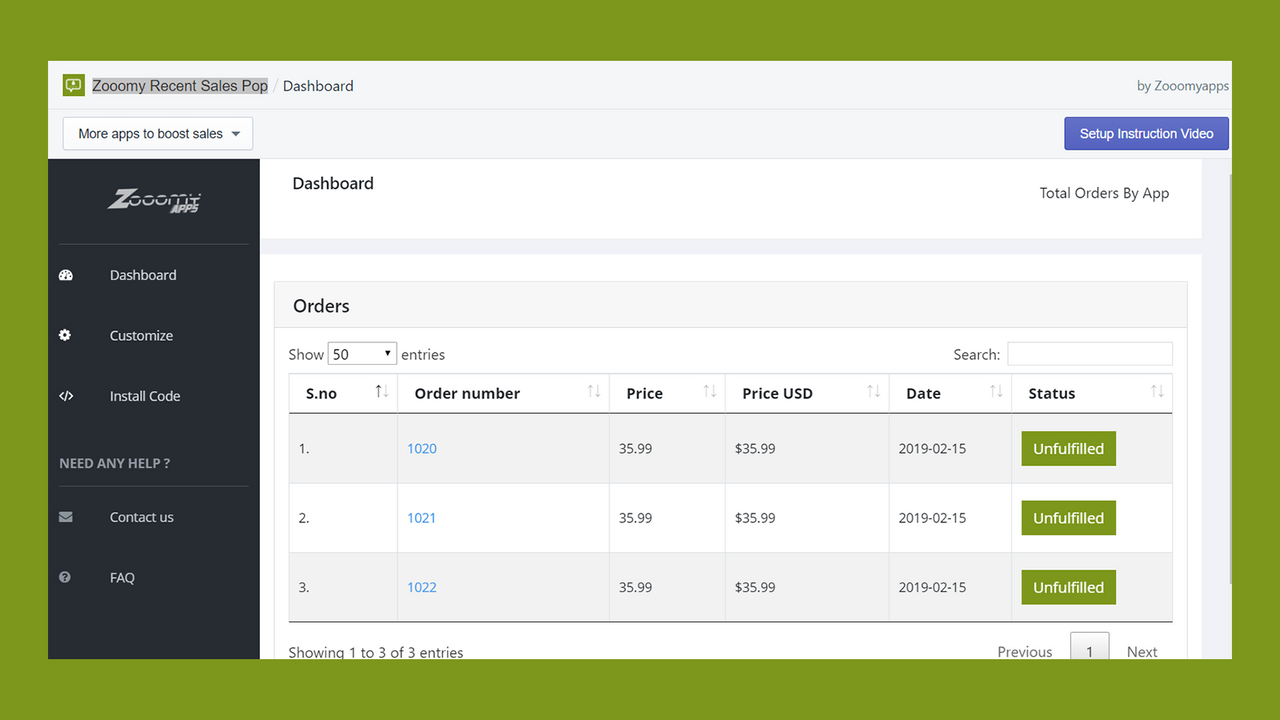Focus the orders Search input field
The height and width of the screenshot is (720, 1280).
[x=1090, y=354]
